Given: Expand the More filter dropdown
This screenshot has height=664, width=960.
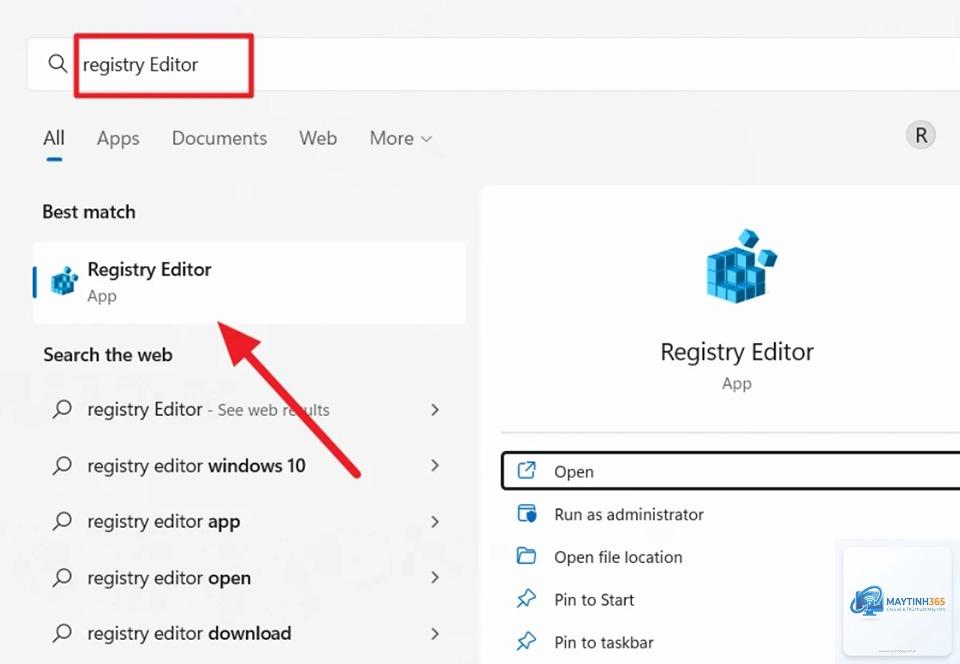Looking at the screenshot, I should 400,138.
